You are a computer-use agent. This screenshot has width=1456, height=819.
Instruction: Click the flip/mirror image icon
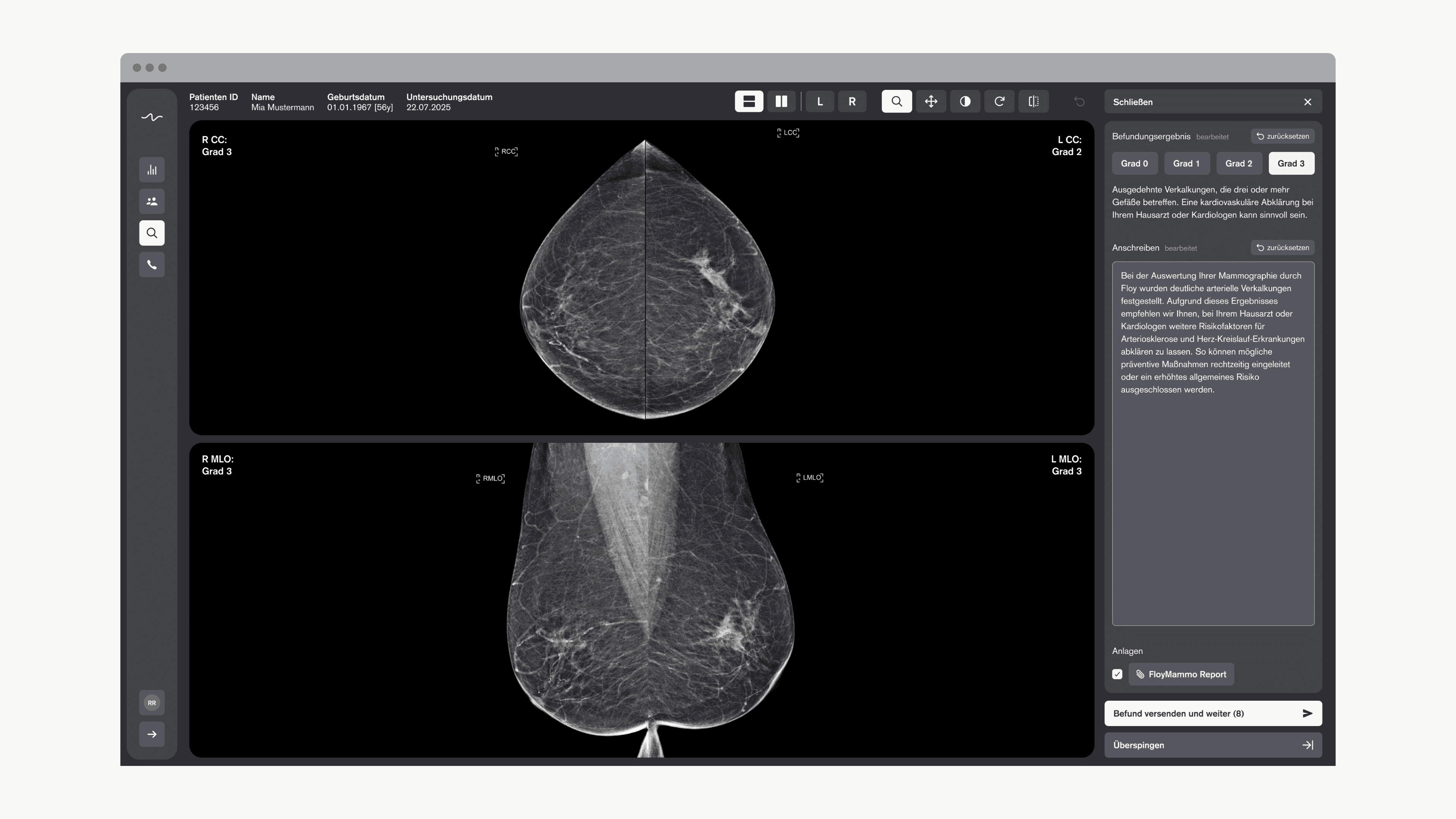point(1033,102)
